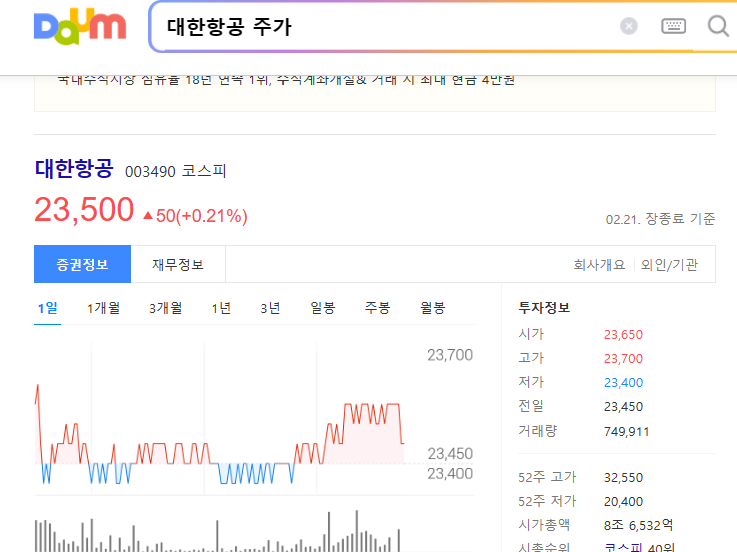Click the 52주 고가 value 32,550

[623, 478]
